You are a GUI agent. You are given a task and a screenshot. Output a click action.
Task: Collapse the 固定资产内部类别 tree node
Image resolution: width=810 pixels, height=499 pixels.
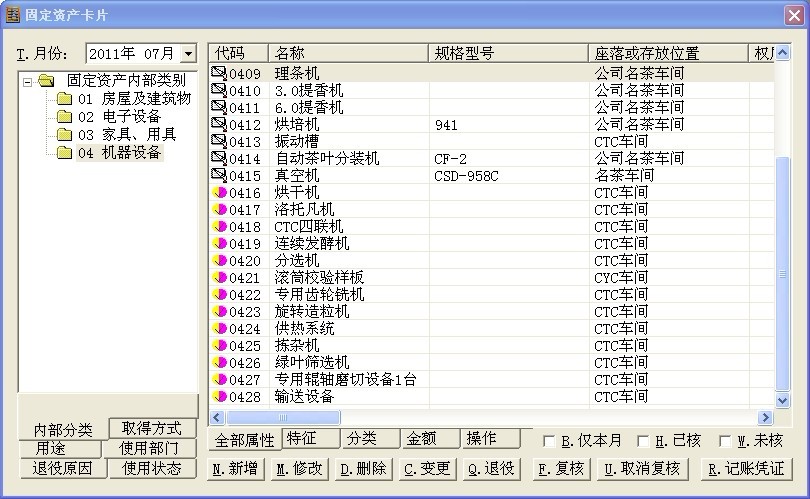pyautogui.click(x=27, y=82)
